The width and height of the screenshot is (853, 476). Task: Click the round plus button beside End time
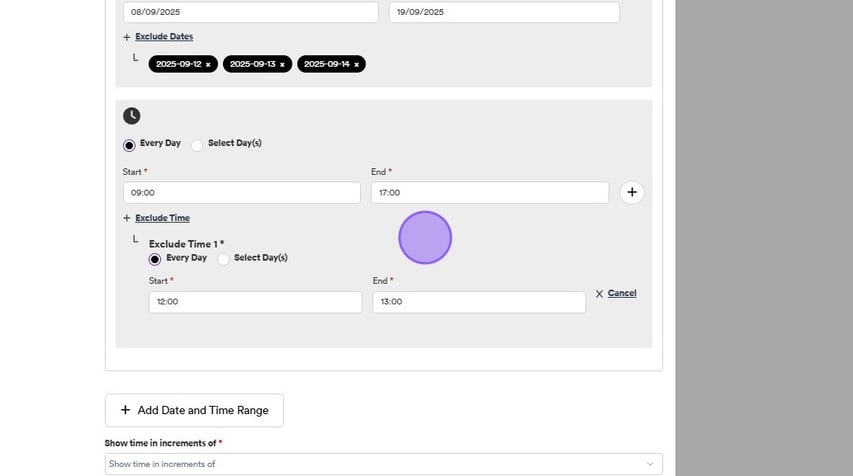tap(631, 192)
